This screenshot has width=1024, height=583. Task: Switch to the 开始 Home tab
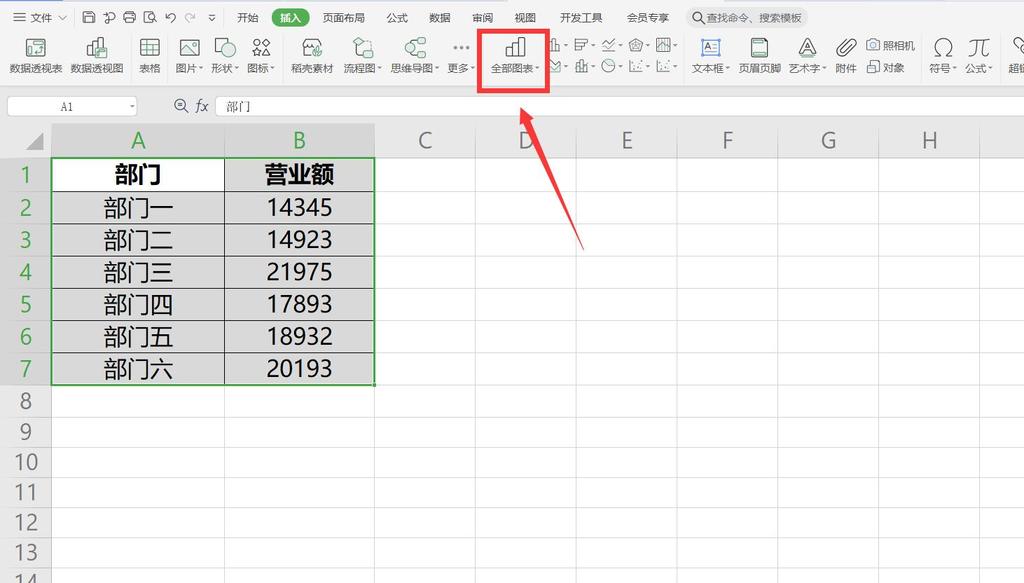pos(248,18)
